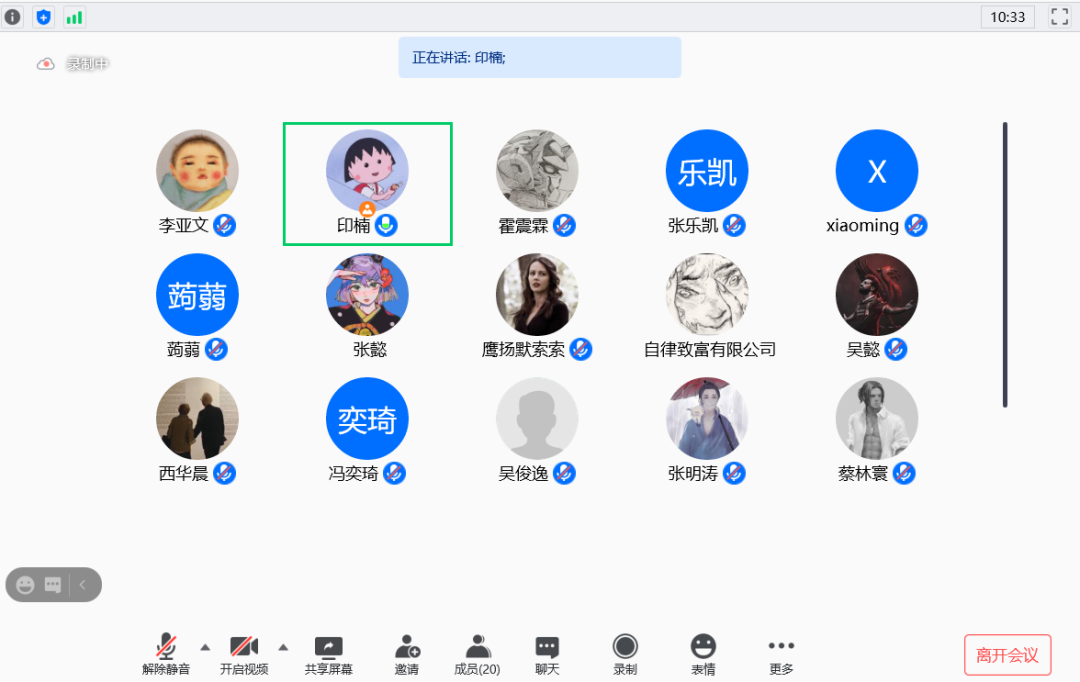Expand video options arrow beside 开启视频
The image size is (1080, 682).
283,646
